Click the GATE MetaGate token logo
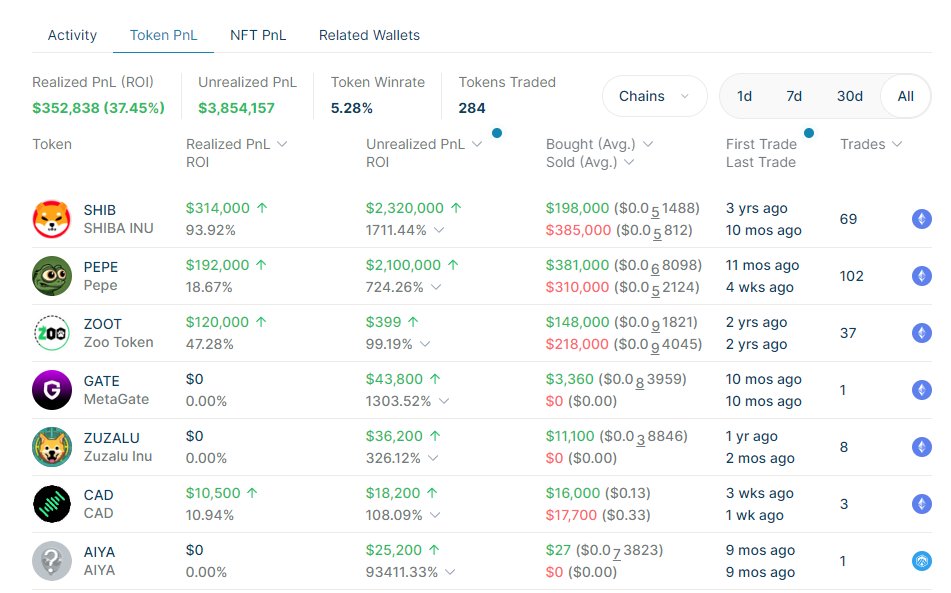 52,390
